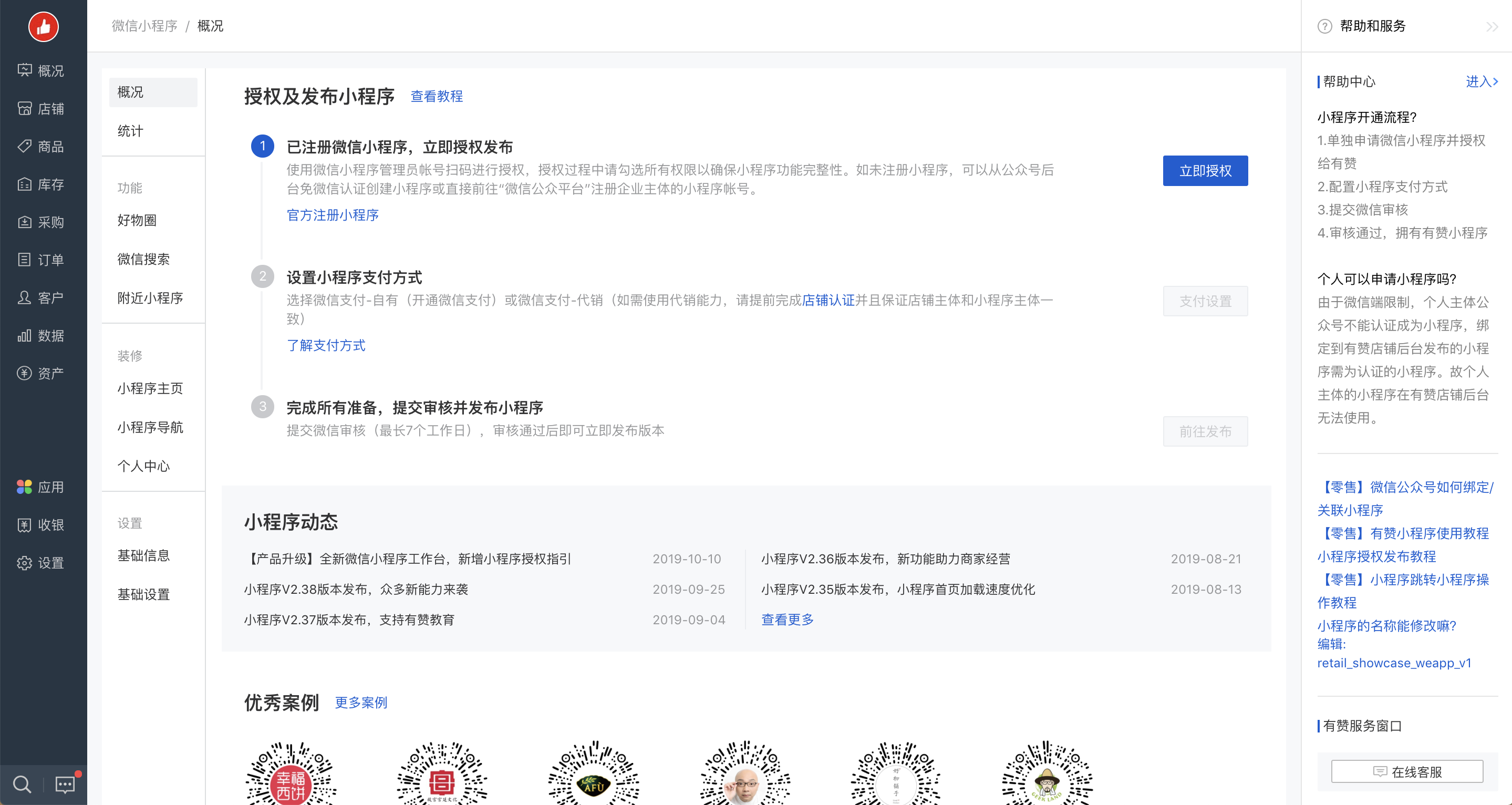
Task: Click the 立即授权 button
Action: click(1205, 171)
